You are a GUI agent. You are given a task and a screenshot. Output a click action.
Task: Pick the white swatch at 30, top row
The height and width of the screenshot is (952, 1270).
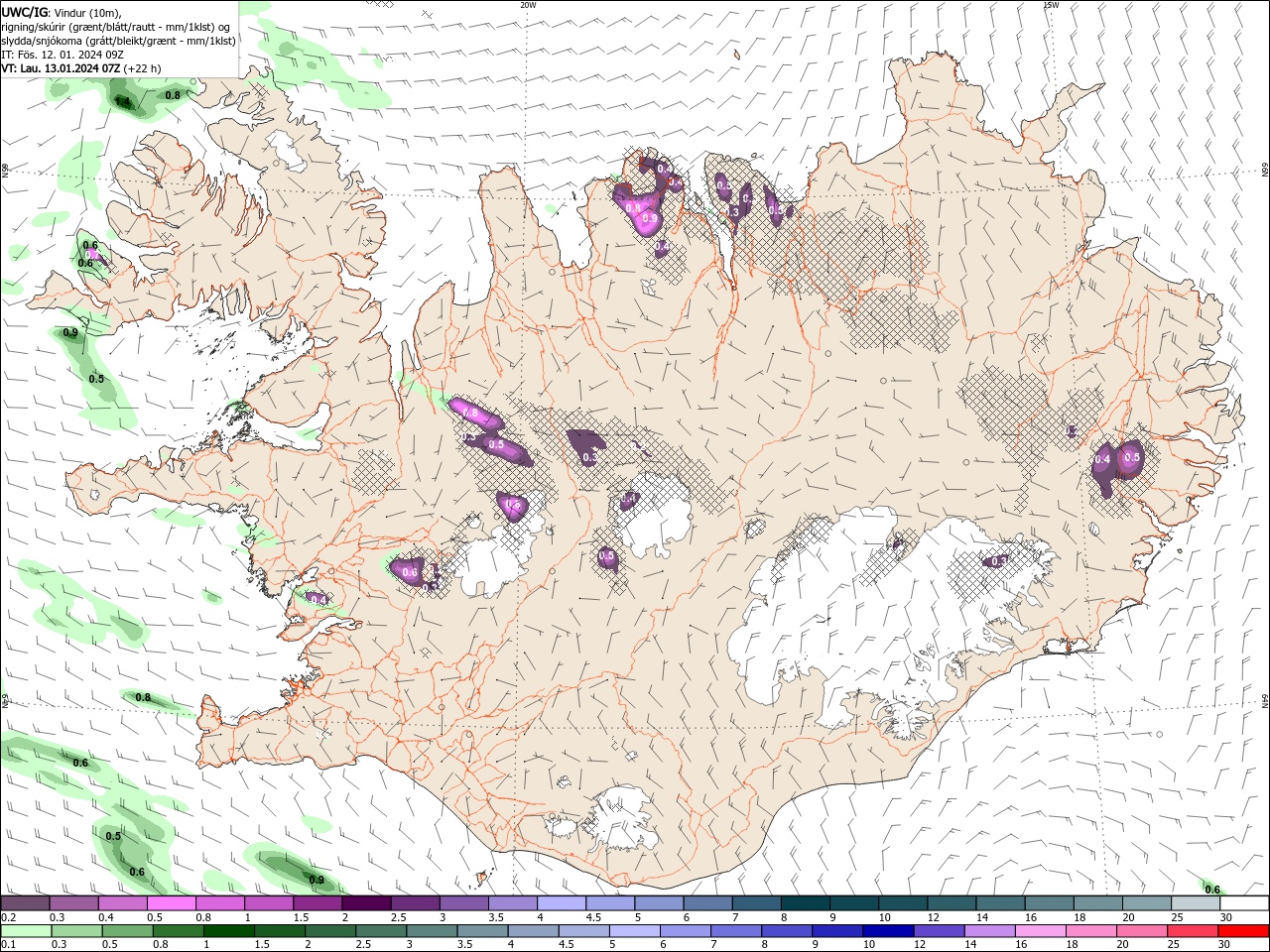(1244, 903)
